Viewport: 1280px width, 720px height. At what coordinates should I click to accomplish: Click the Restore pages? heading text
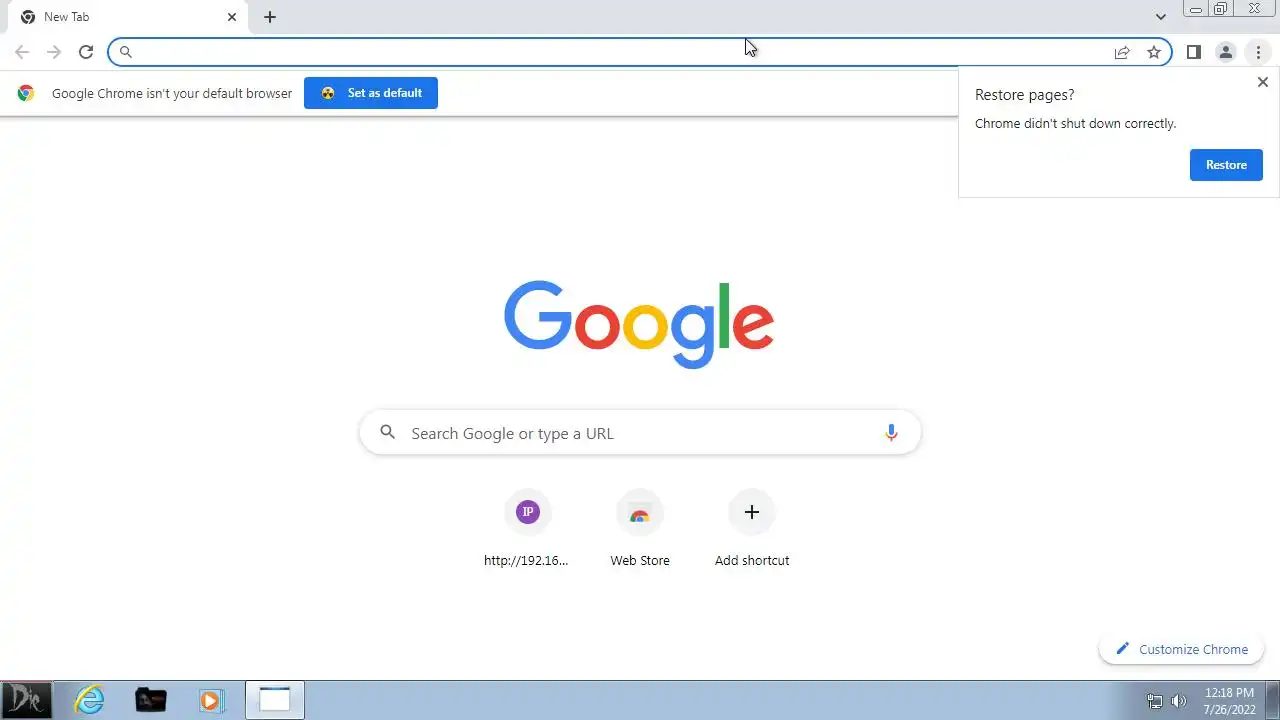(1025, 95)
